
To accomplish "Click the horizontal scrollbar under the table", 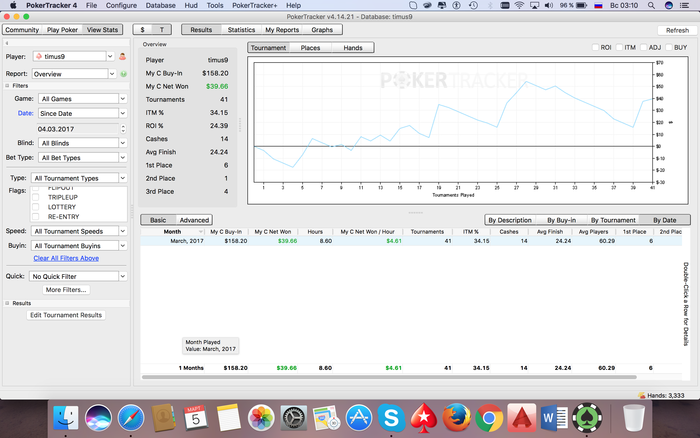I will pos(389,377).
